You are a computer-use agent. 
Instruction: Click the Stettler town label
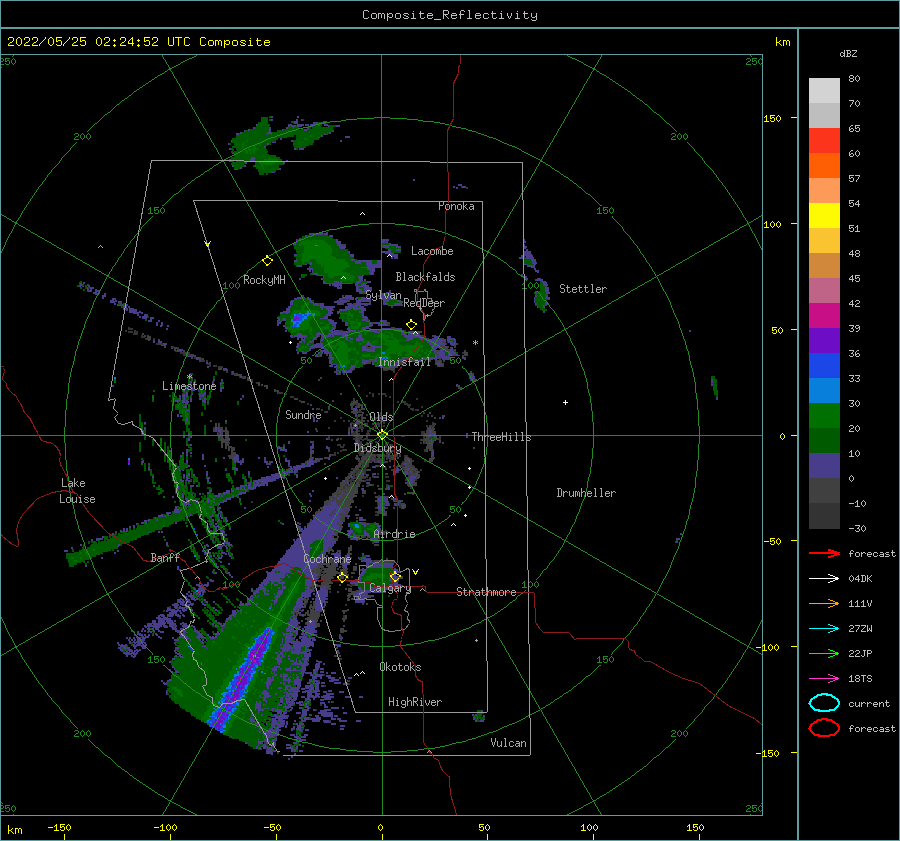coord(583,289)
